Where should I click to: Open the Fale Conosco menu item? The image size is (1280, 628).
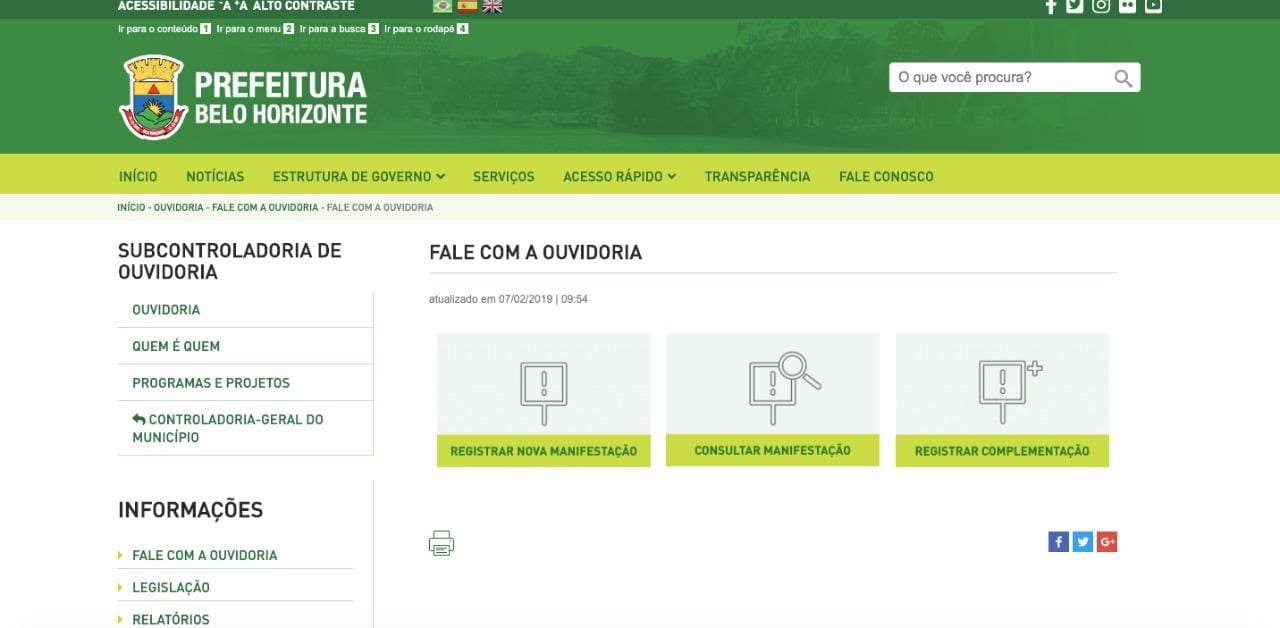coord(886,176)
